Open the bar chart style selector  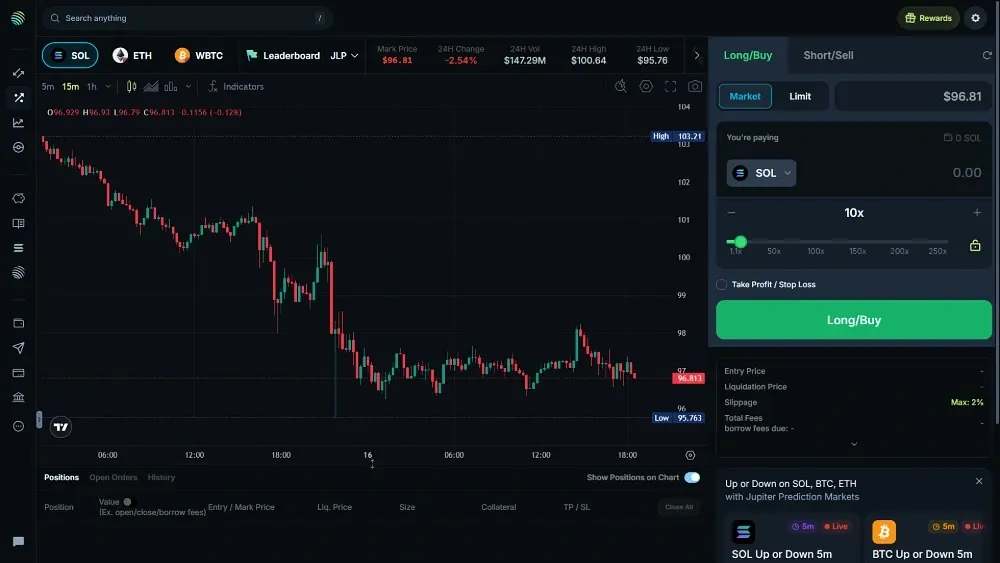pos(171,86)
